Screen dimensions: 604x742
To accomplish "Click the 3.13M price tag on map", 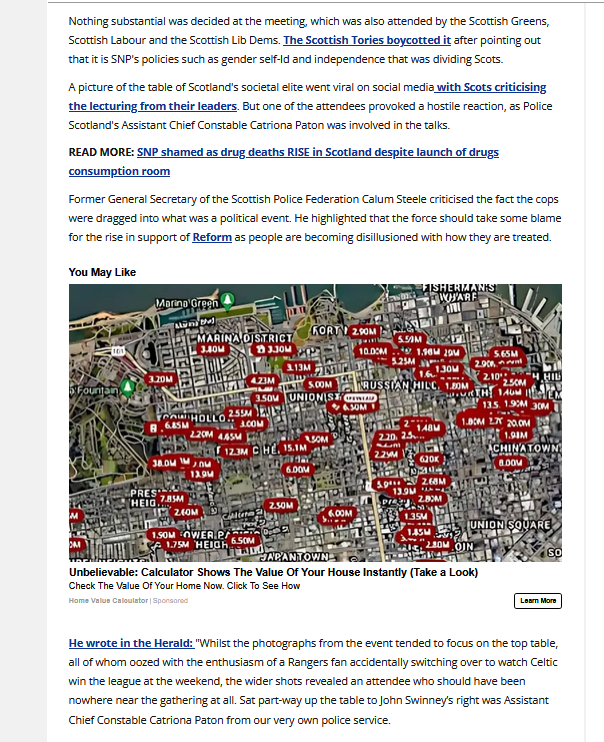I will tap(299, 367).
